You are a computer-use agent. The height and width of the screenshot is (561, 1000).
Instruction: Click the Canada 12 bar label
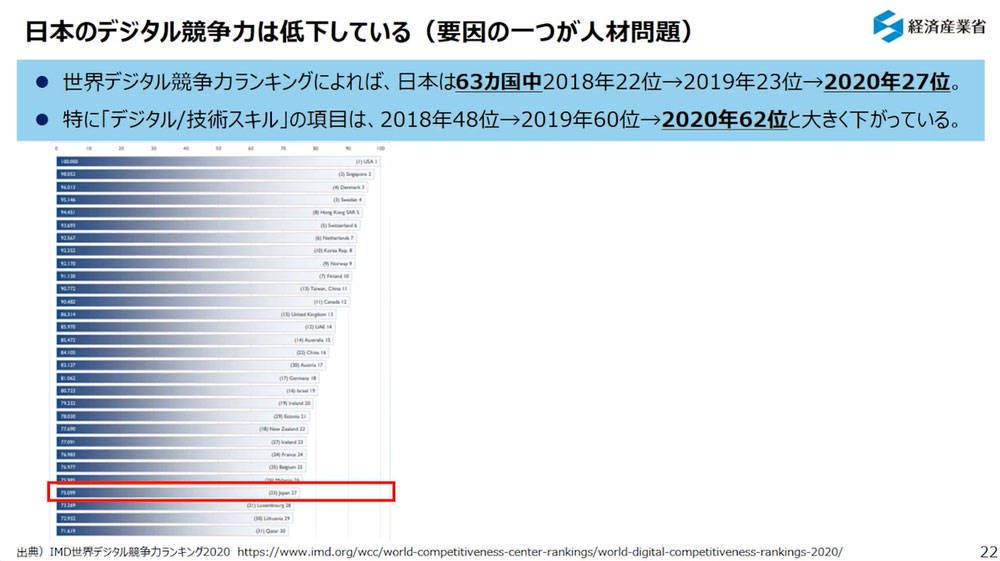(330, 302)
